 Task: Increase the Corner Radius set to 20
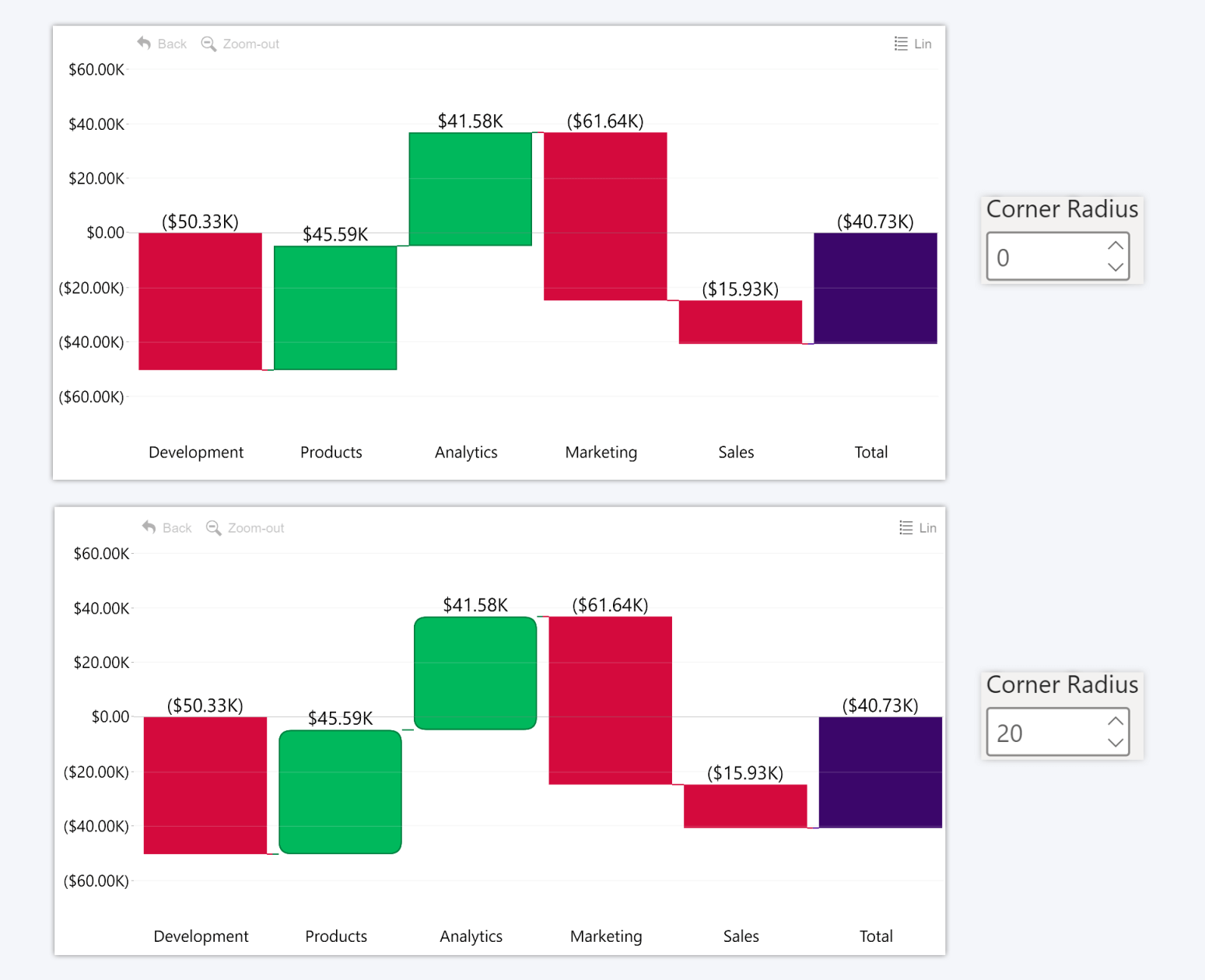[x=1115, y=721]
